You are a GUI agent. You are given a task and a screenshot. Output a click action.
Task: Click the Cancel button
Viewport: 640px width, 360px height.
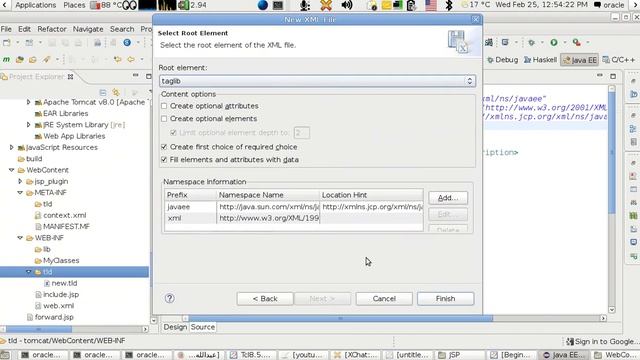click(x=384, y=299)
